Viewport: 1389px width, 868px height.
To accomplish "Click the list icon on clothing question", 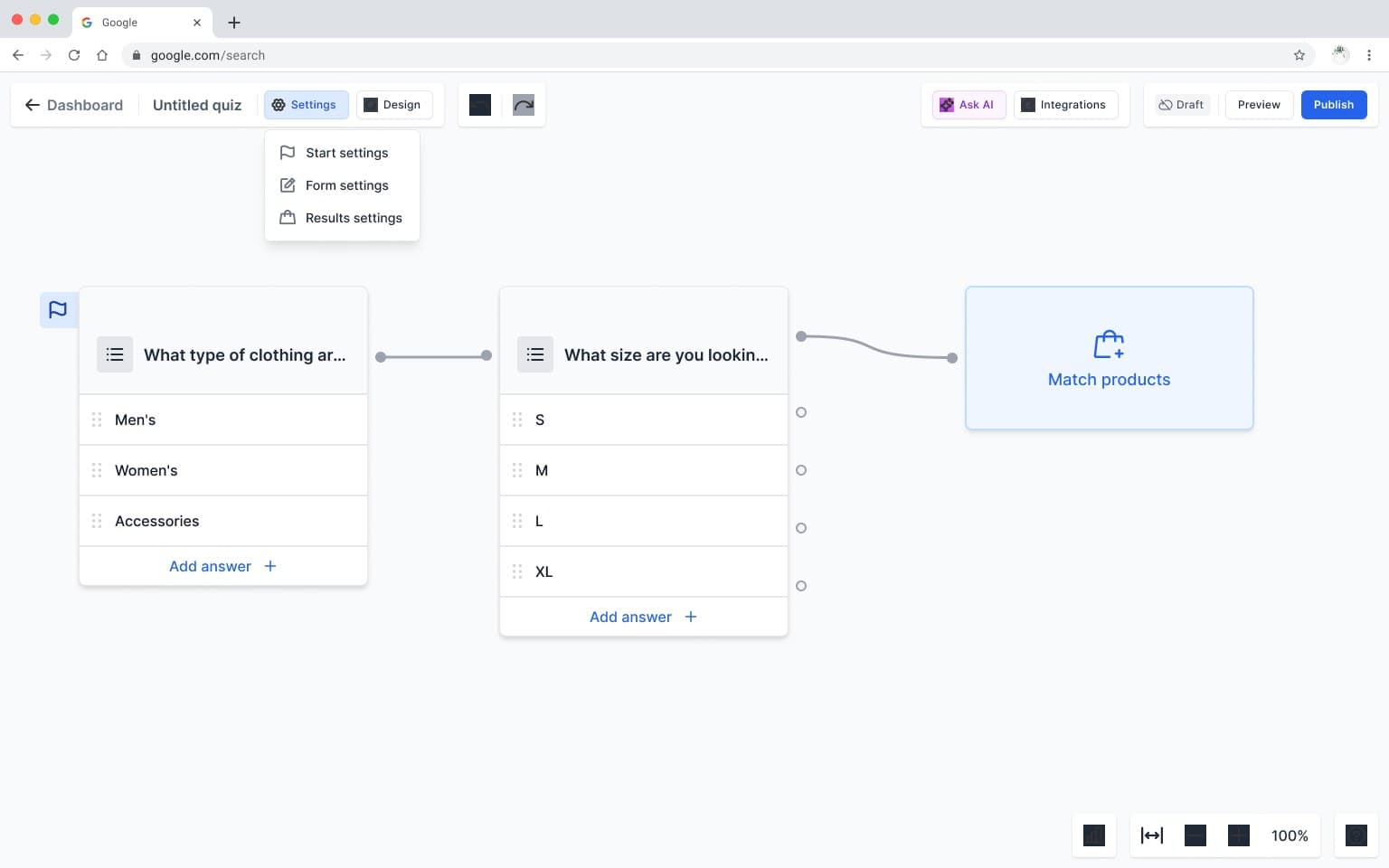I will [115, 354].
